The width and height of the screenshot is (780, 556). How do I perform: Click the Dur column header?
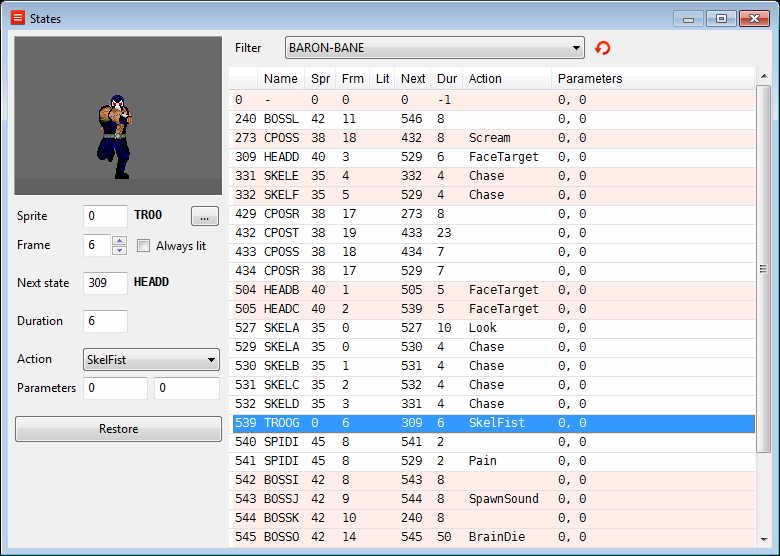pos(446,79)
